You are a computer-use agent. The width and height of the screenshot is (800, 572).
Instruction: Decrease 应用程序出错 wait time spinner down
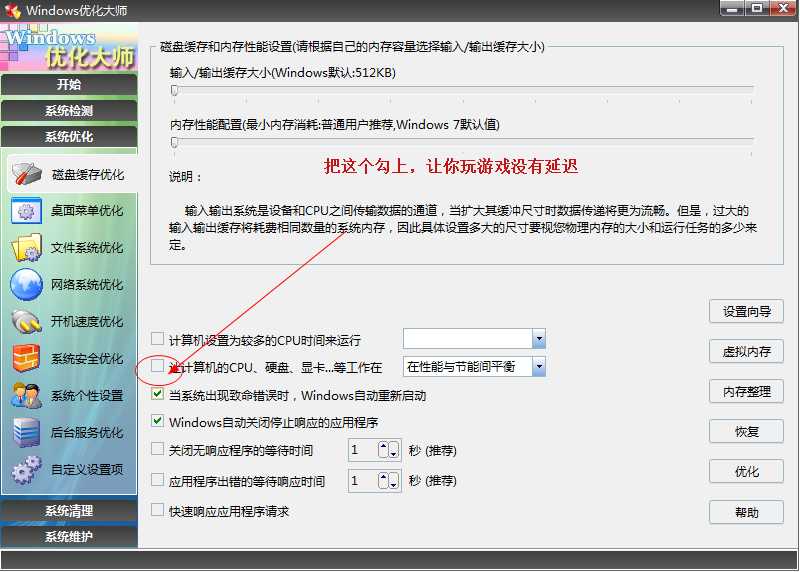[x=393, y=480]
